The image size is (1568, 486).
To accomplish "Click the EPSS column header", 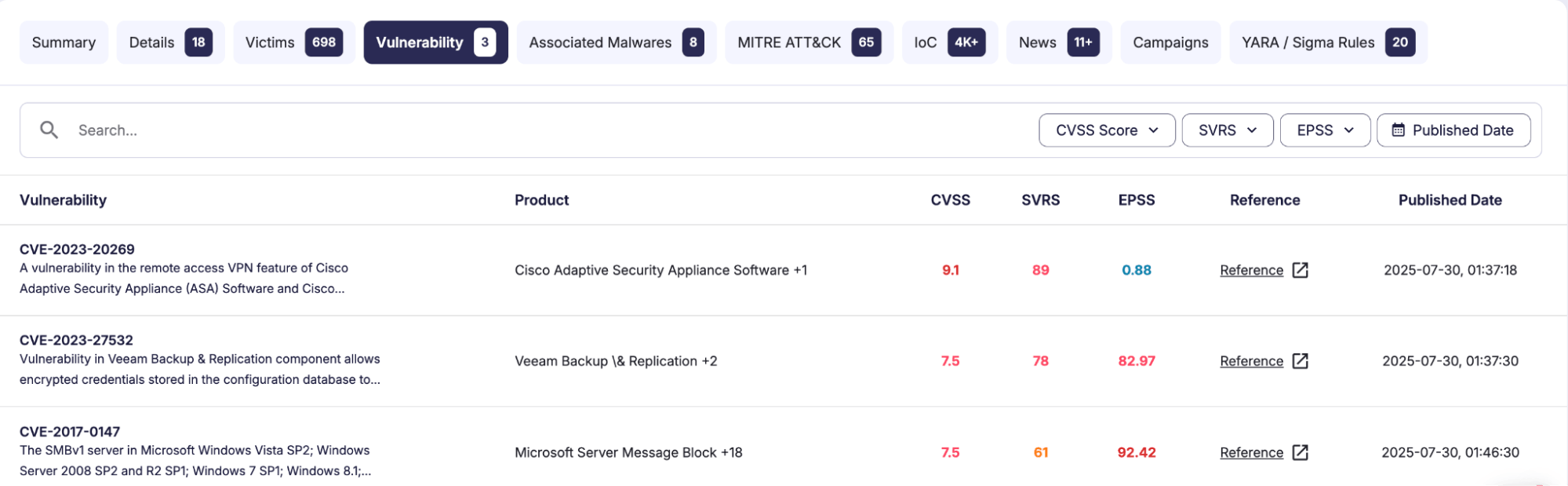I will coord(1137,200).
